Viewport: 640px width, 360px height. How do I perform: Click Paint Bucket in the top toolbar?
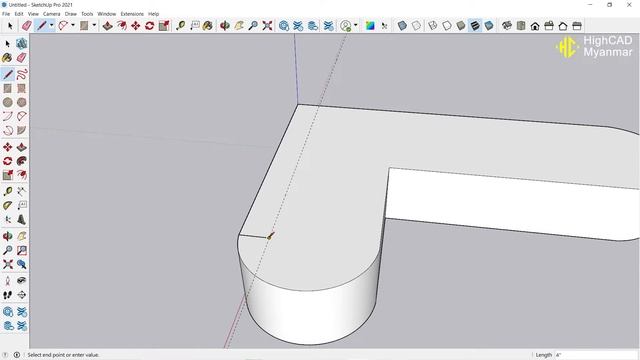tap(208, 26)
